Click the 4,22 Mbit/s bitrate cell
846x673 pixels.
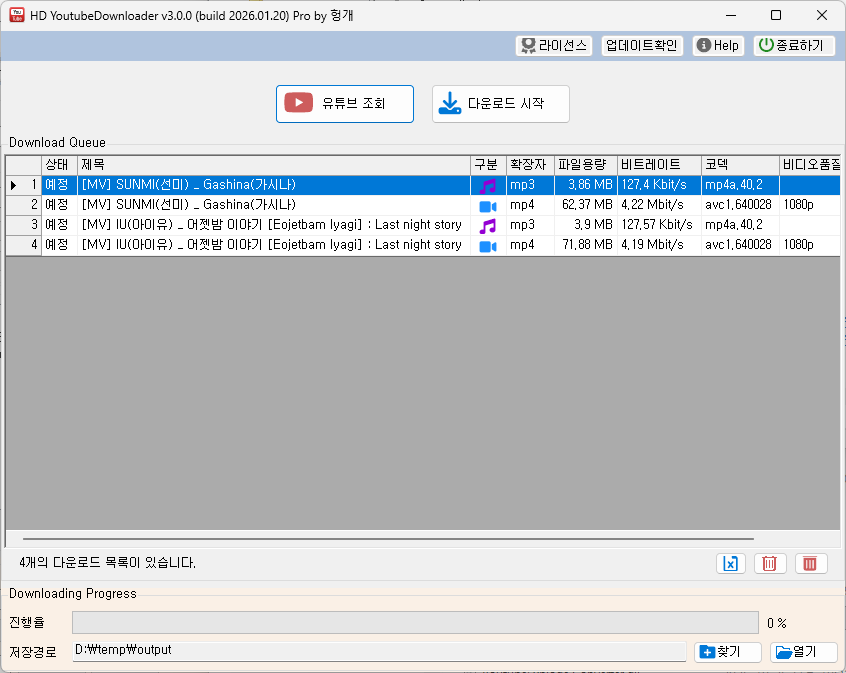click(659, 205)
